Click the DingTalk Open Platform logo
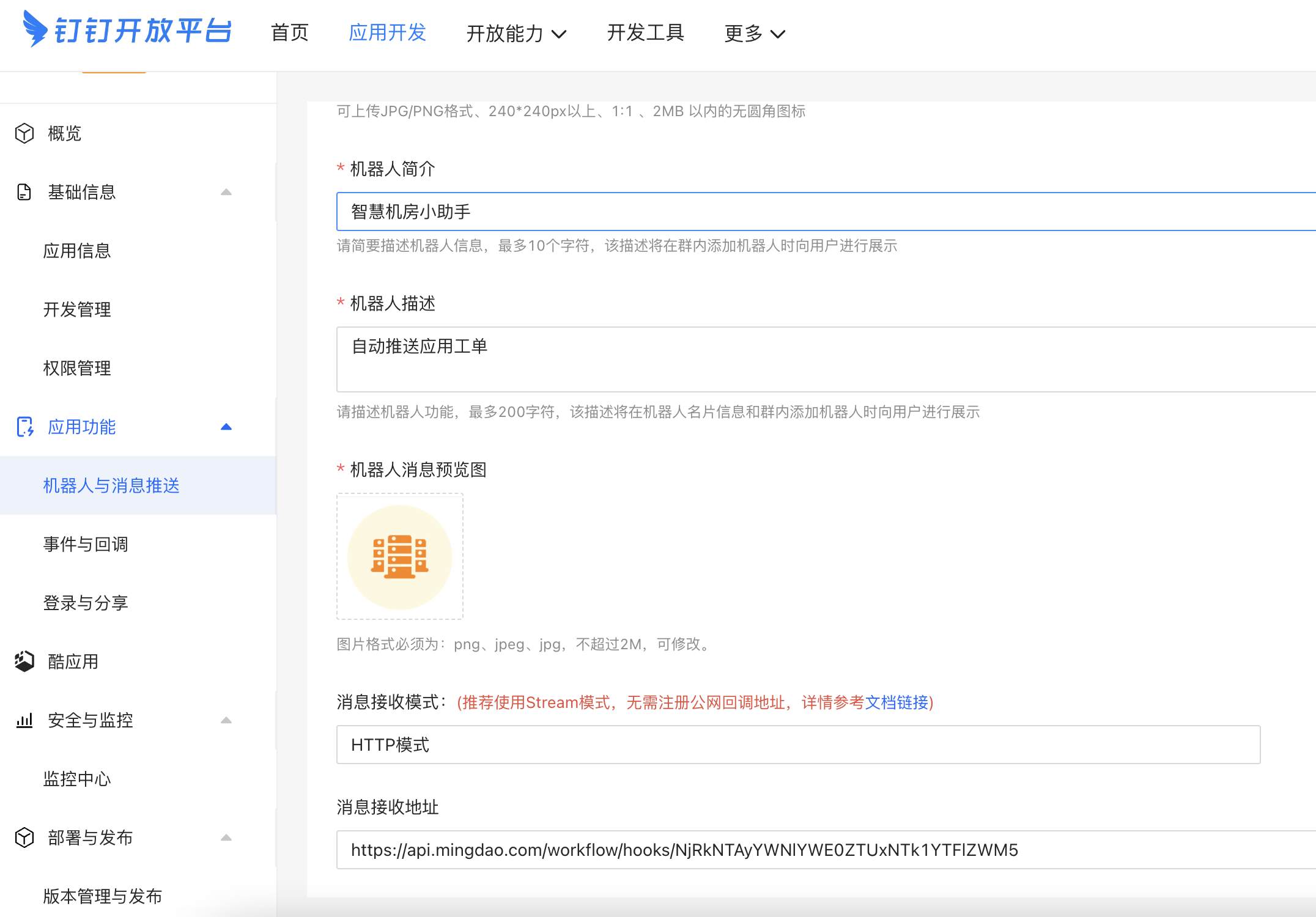The width and height of the screenshot is (1316, 917). [127, 29]
